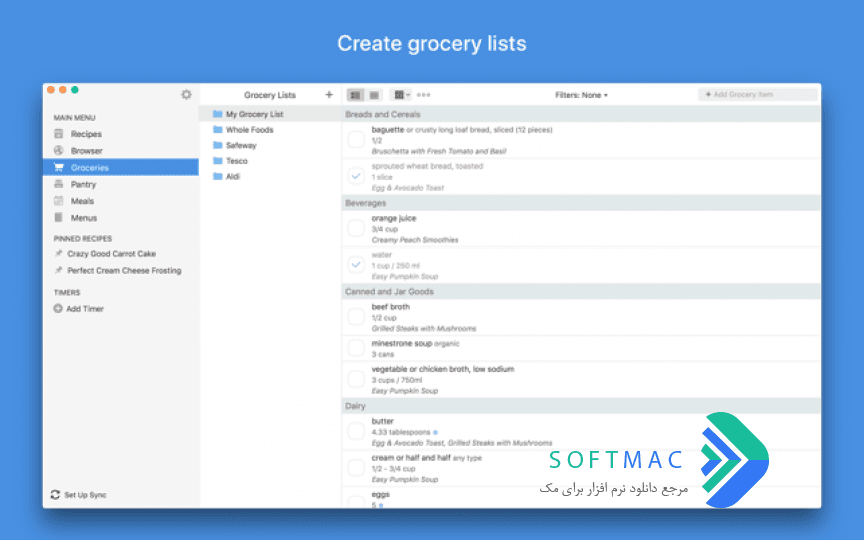Add a new grocery list with plus
The height and width of the screenshot is (540, 864).
(x=329, y=95)
